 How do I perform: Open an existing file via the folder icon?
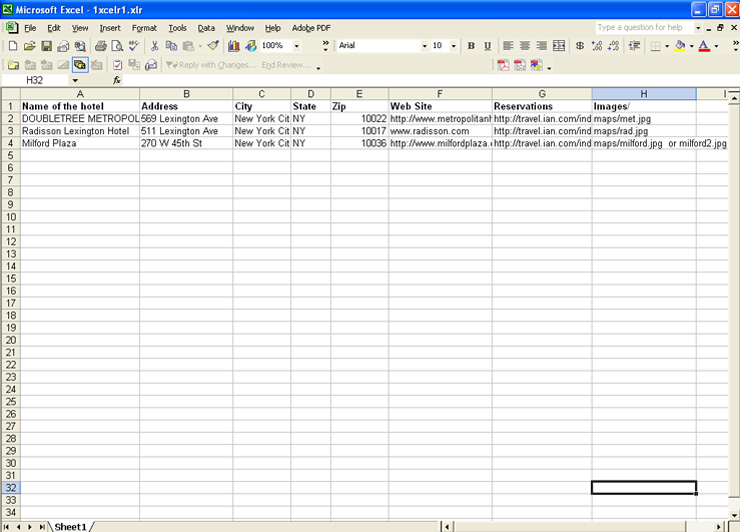click(x=29, y=46)
